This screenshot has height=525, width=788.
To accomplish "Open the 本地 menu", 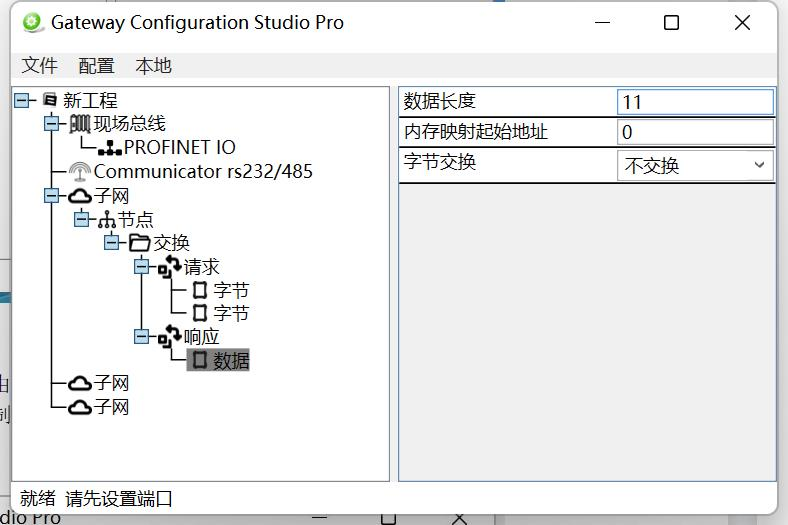I will pos(153,66).
